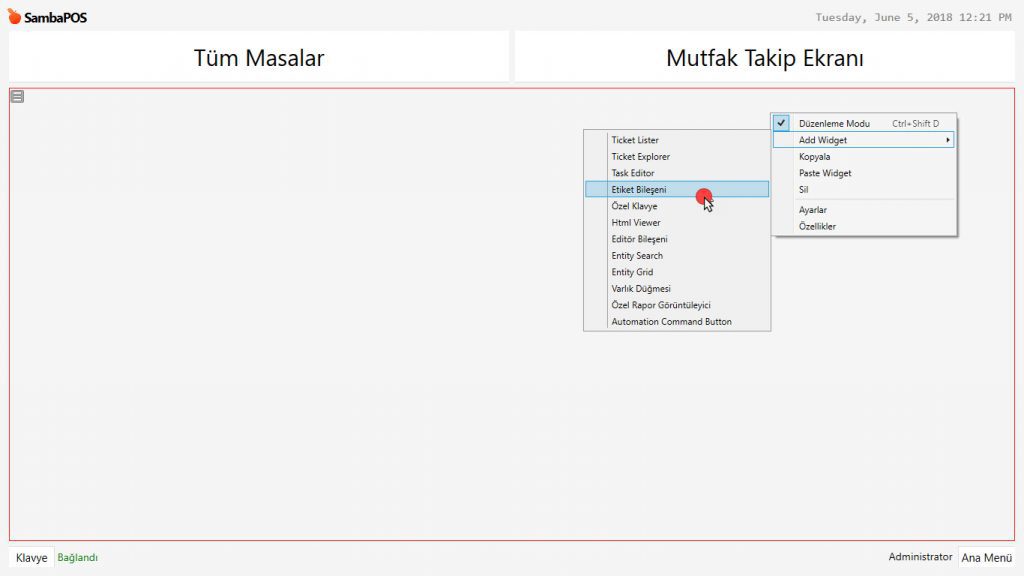Click the SambaPOS logo icon
Screen dimensions: 1024x576
[x=15, y=17]
